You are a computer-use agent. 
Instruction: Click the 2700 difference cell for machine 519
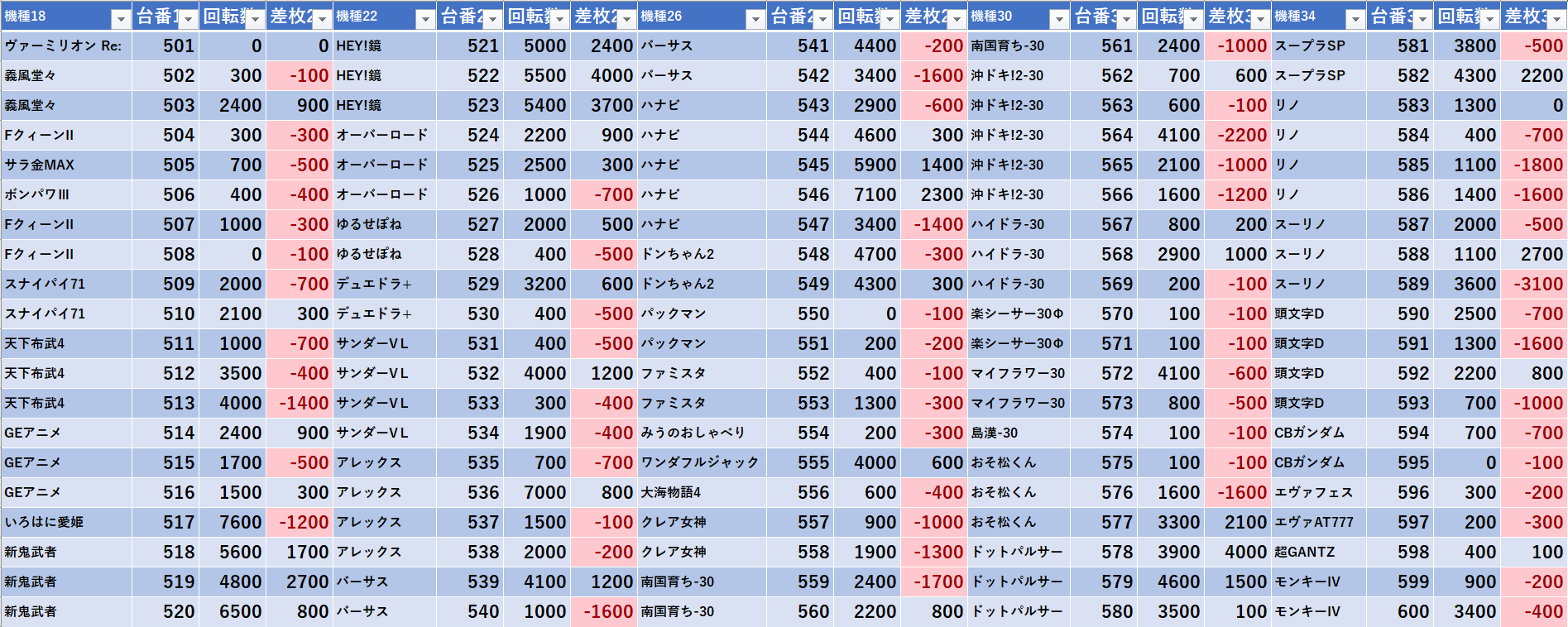click(300, 582)
